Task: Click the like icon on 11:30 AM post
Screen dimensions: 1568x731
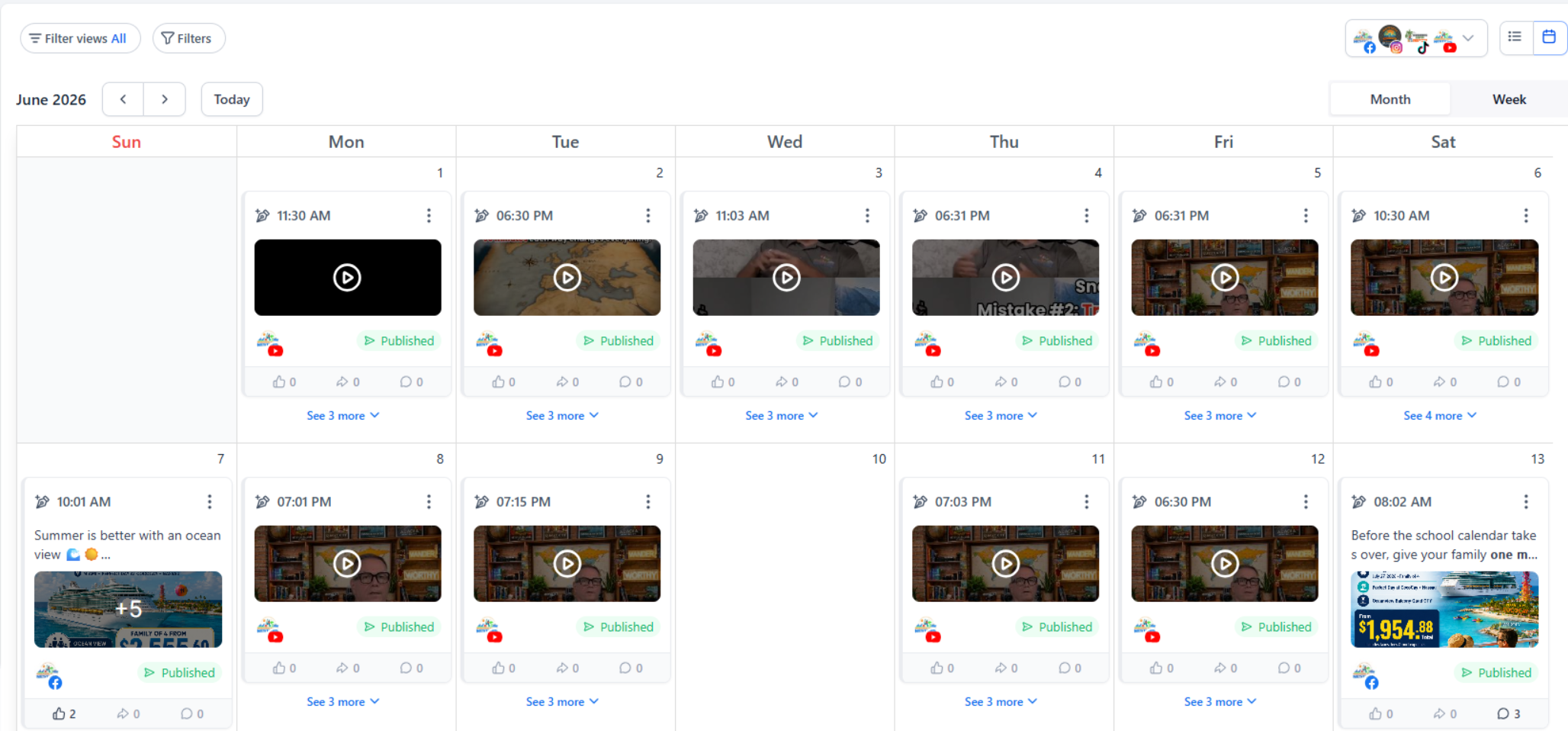Action: (279, 382)
